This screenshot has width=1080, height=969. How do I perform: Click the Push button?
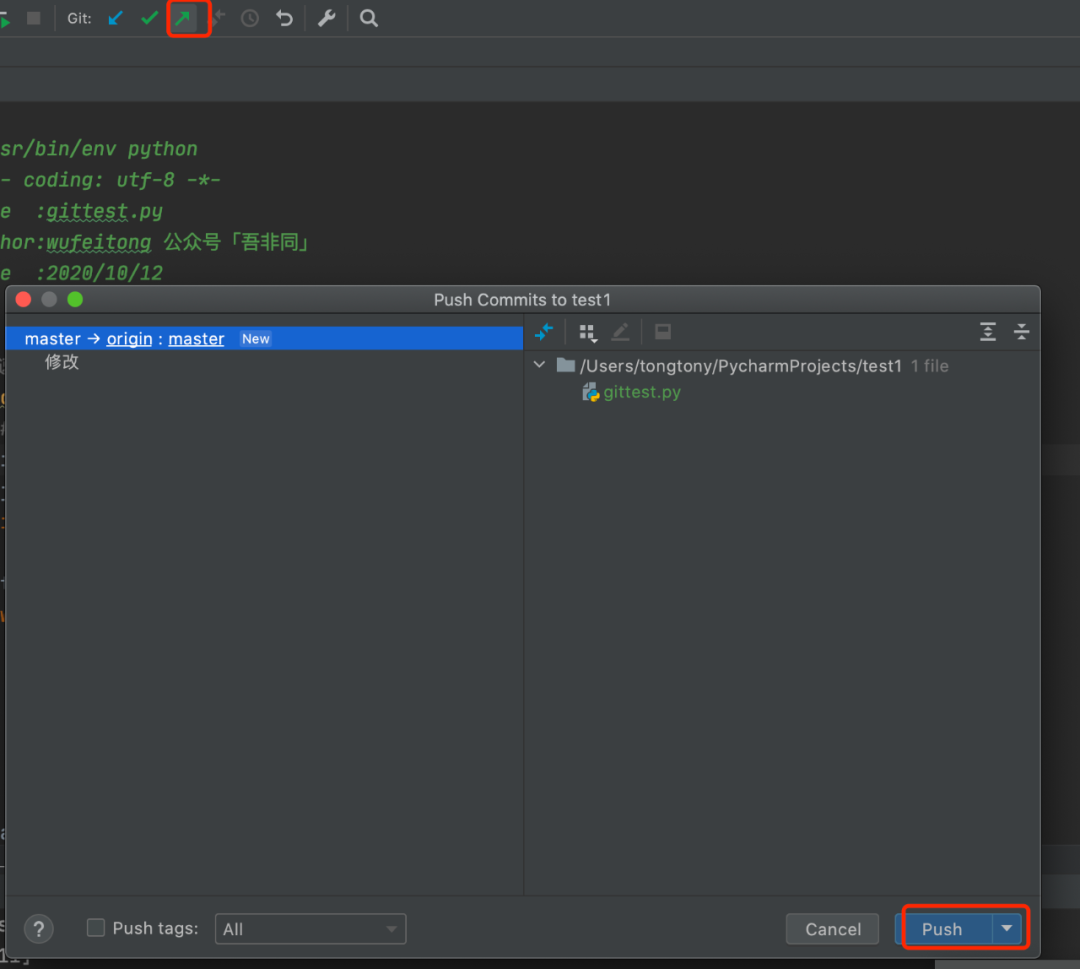[942, 929]
